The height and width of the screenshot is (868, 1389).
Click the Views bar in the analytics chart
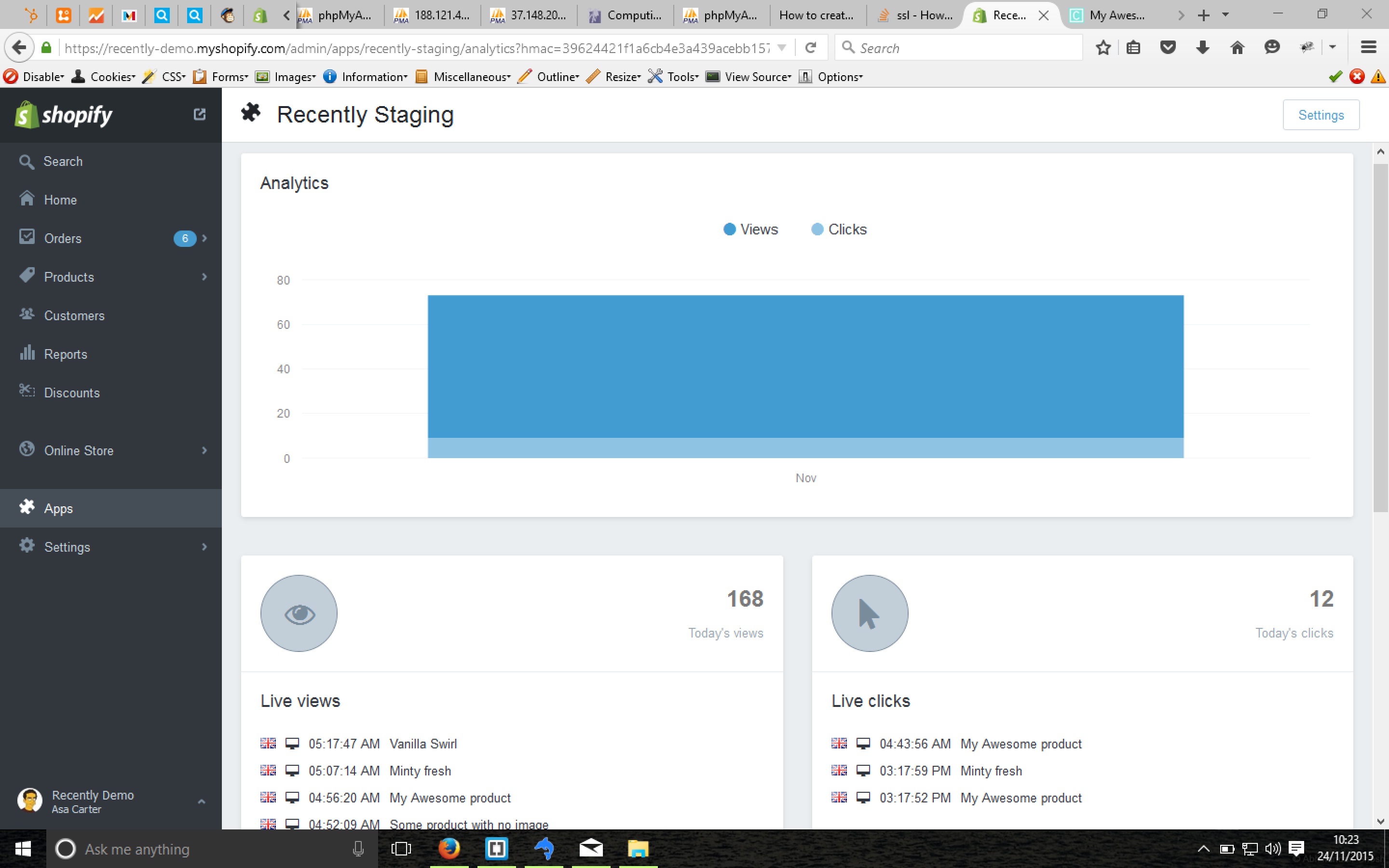[805, 366]
